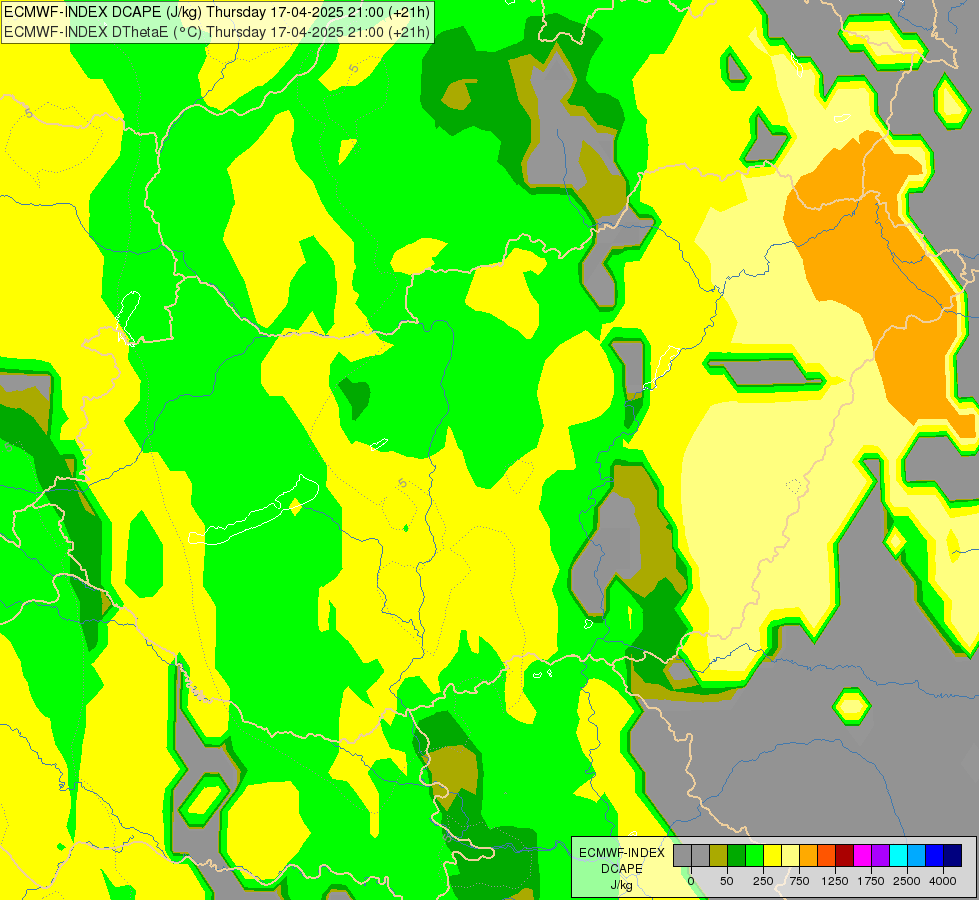The height and width of the screenshot is (900, 979).
Task: Pick the dark red legend swatch
Action: (845, 855)
